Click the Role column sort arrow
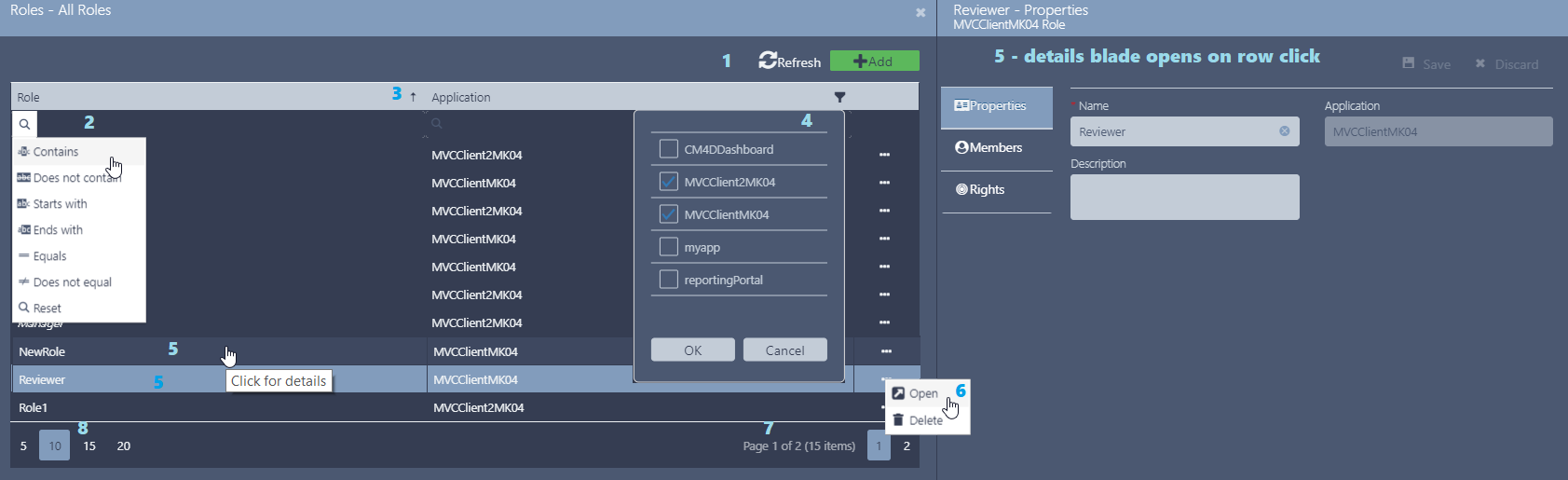1568x480 pixels. tap(413, 97)
